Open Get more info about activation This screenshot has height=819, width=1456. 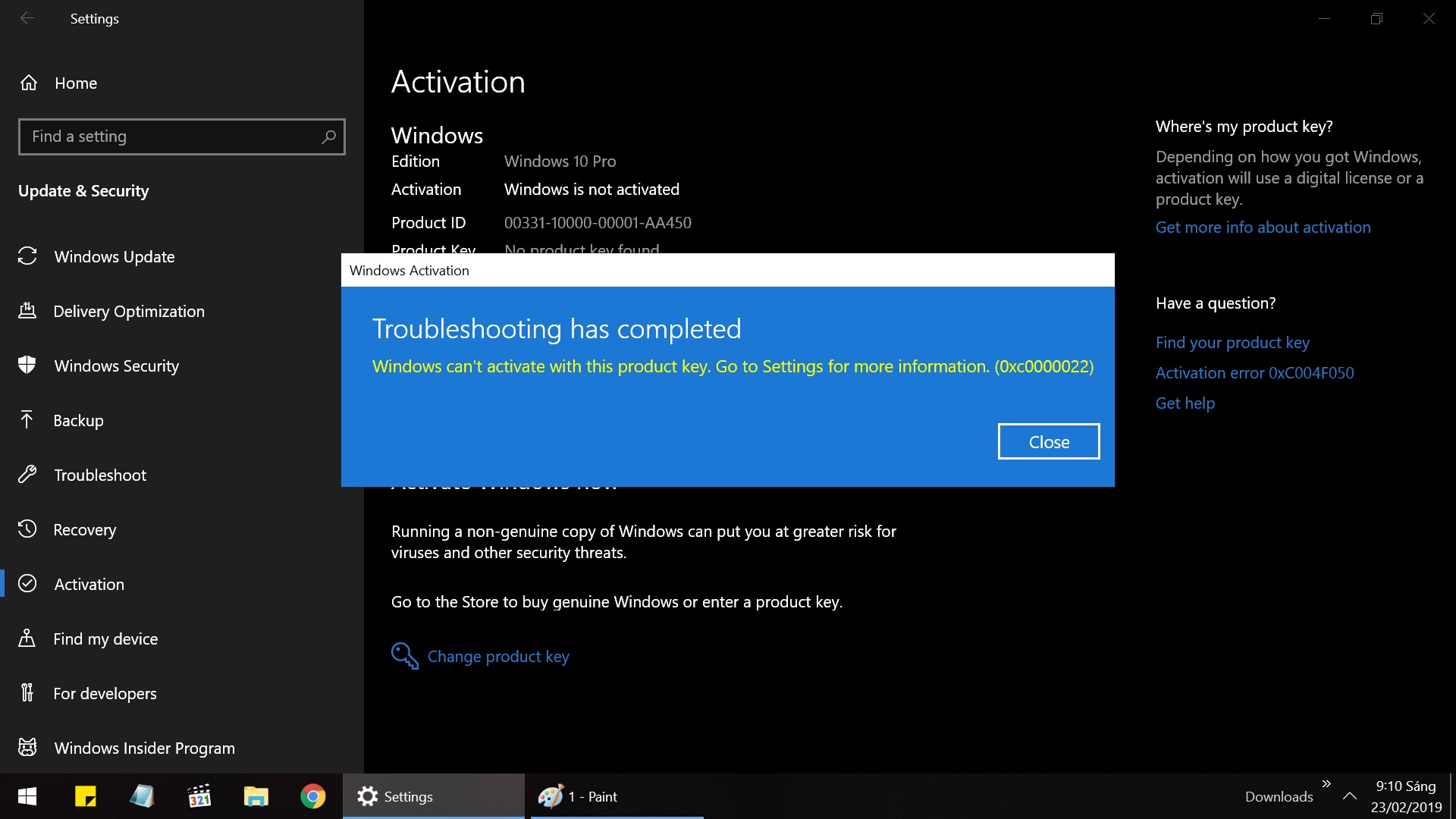1263,227
